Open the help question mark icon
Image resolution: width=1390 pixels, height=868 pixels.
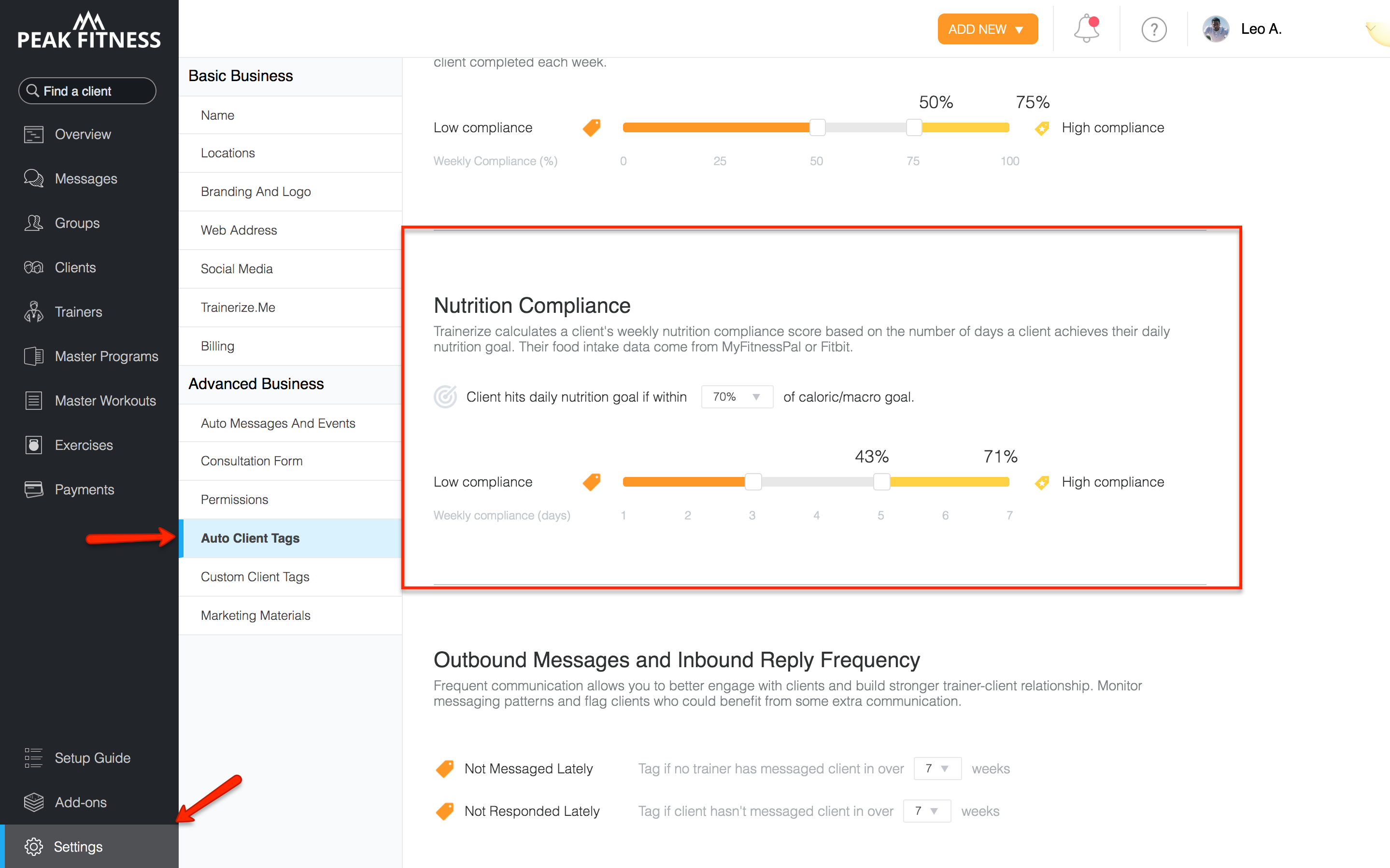click(1153, 29)
